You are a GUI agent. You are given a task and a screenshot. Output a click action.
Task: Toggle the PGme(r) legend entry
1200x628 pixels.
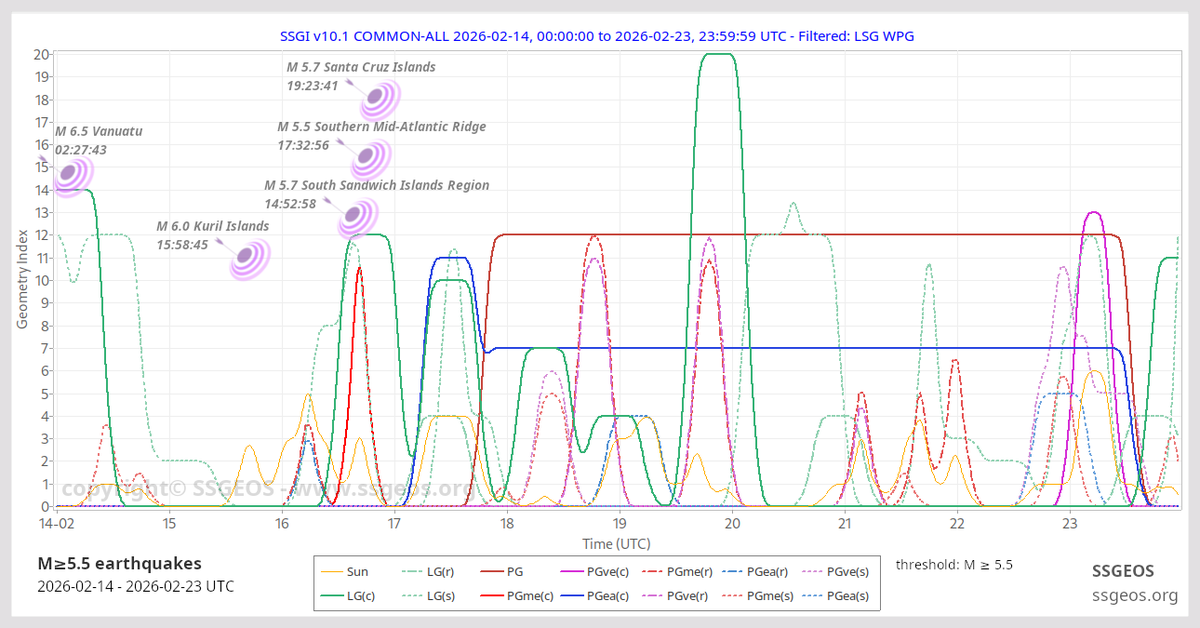click(x=679, y=572)
